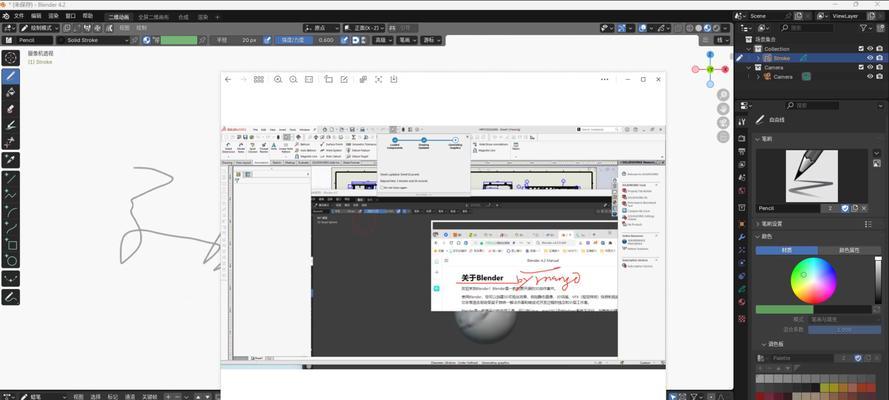Select the Erase tool
The width and height of the screenshot is (889, 400).
click(x=11, y=109)
